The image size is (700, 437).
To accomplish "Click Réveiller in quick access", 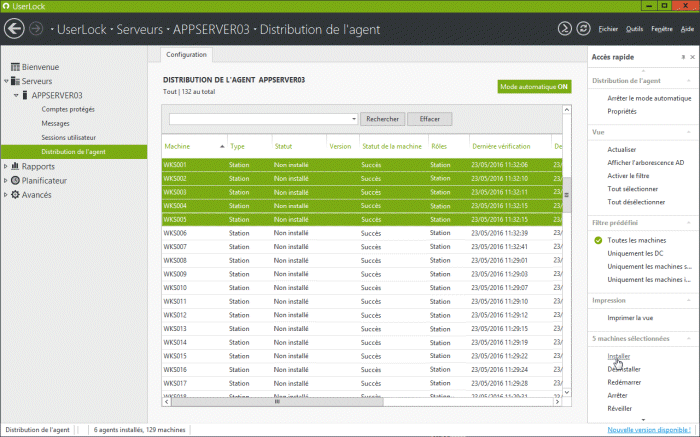I will click(x=619, y=408).
